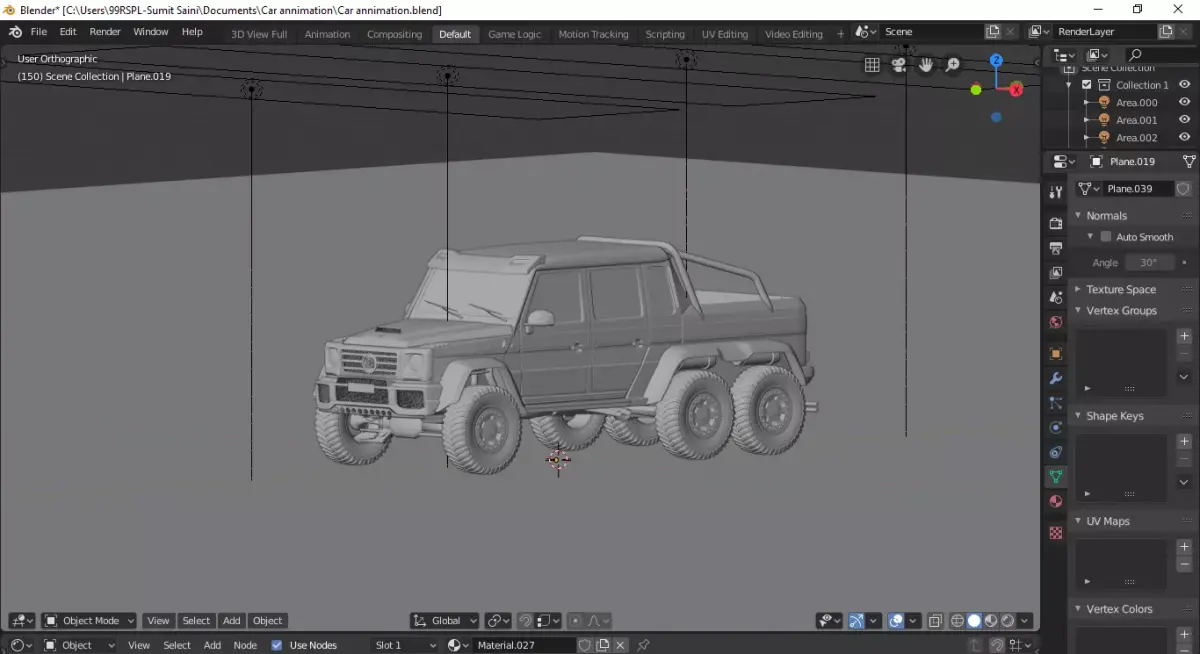Screen dimensions: 1200x654
Task: Hide Area.000 with its eye icon
Action: [1184, 102]
